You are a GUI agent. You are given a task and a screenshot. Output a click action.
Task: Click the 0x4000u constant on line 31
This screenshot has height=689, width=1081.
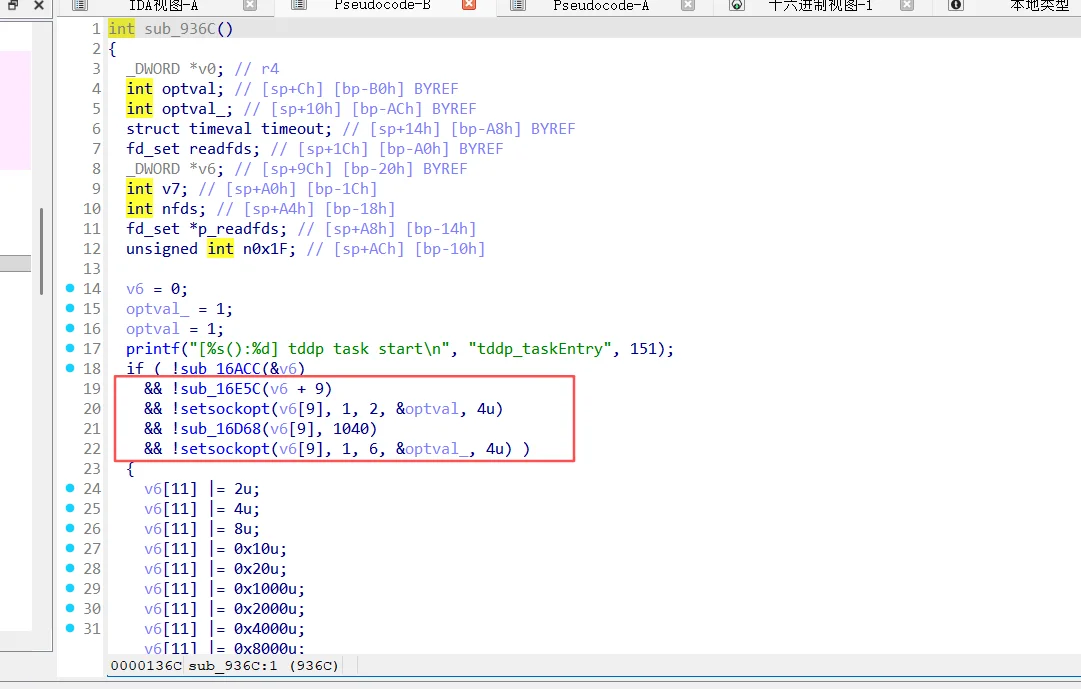pos(265,629)
